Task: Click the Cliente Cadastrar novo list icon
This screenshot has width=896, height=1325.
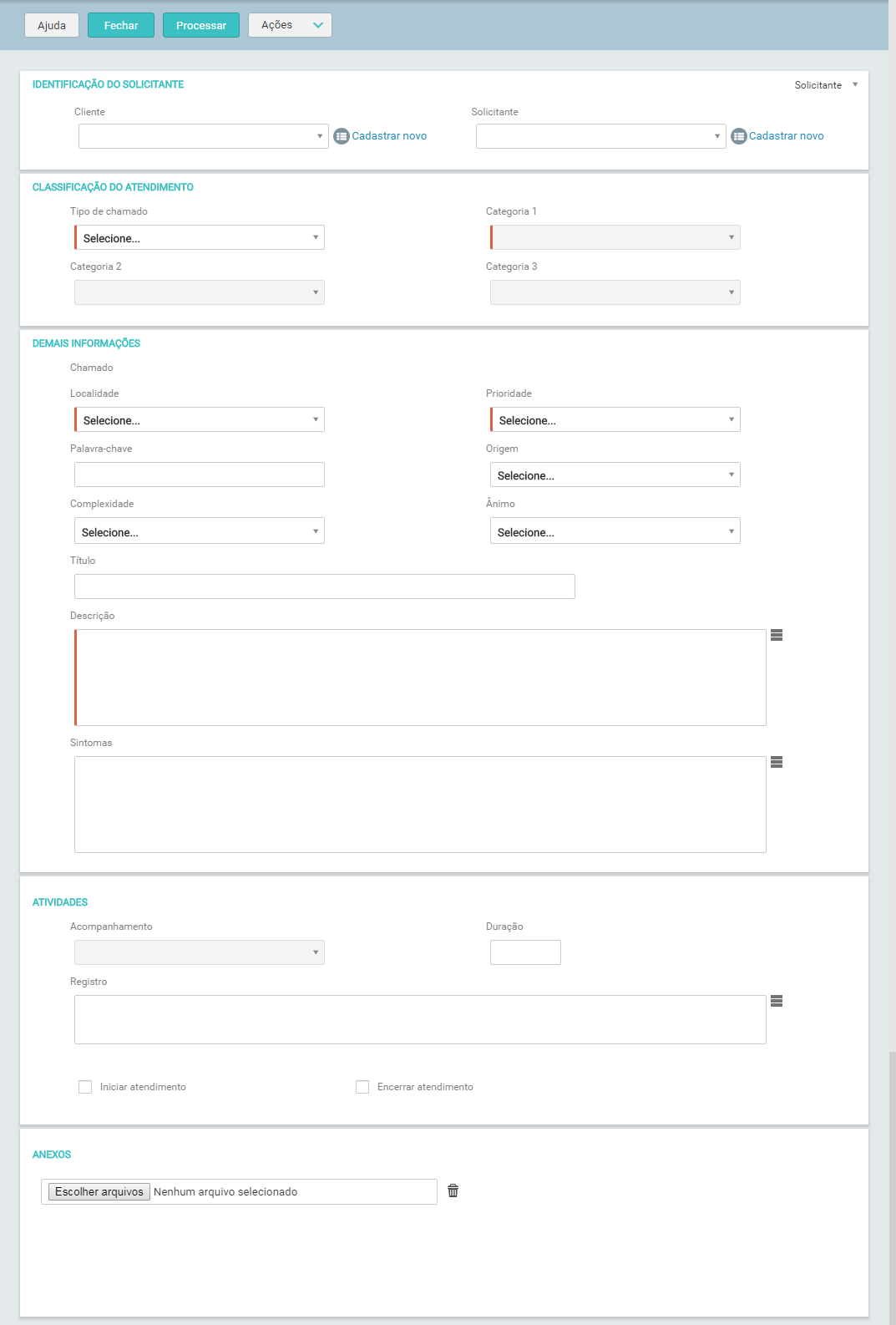Action: coord(342,136)
